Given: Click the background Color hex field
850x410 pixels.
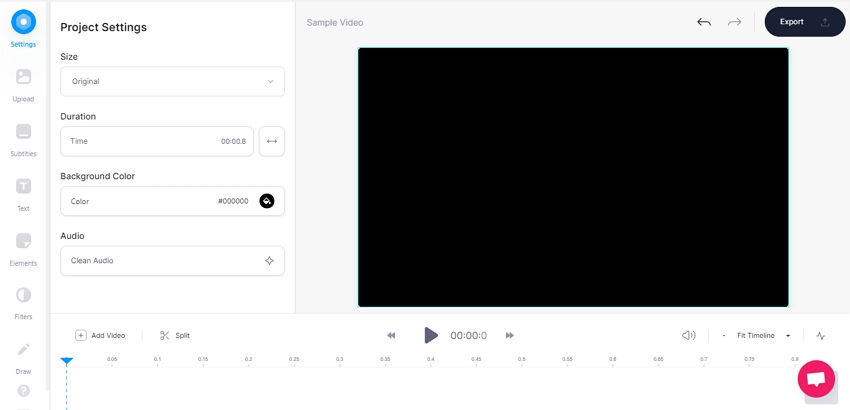Looking at the screenshot, I should tap(172, 201).
